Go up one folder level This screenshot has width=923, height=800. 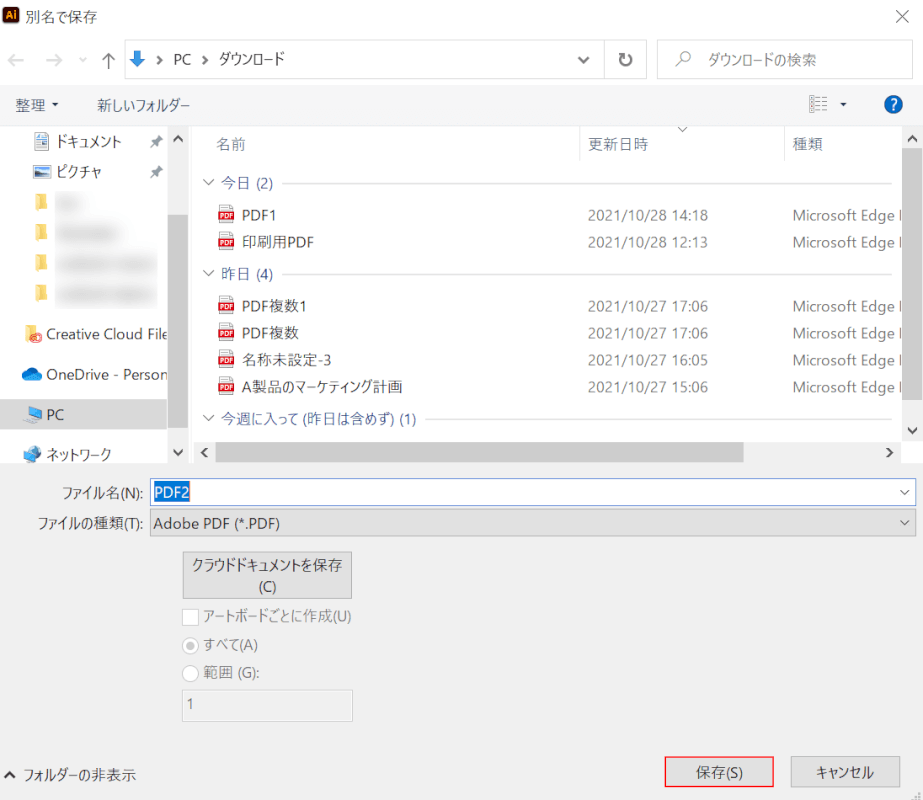point(108,60)
